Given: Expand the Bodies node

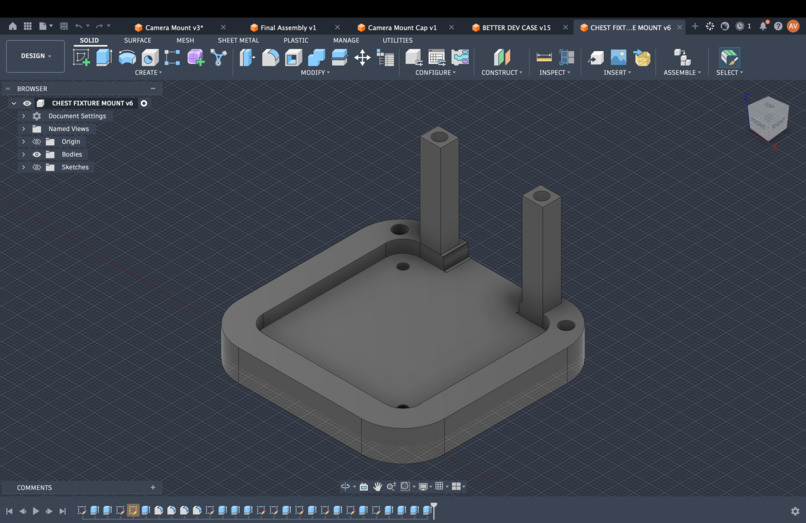Looking at the screenshot, I should (23, 154).
